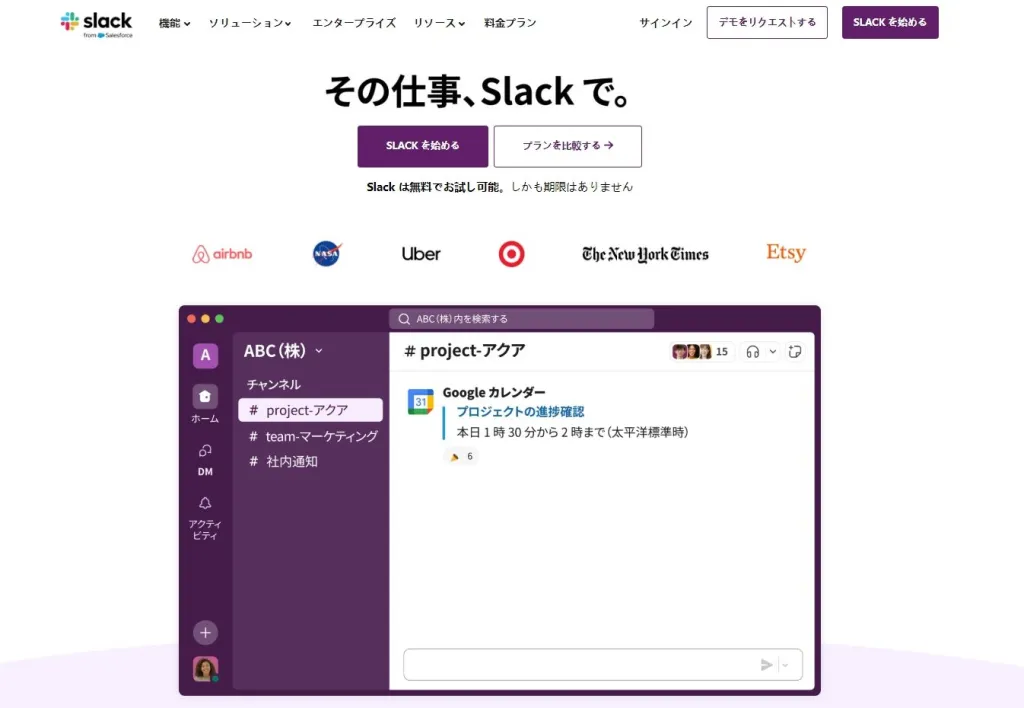Click the green maximize dot
Screen dimensions: 1024x708
tap(219, 319)
